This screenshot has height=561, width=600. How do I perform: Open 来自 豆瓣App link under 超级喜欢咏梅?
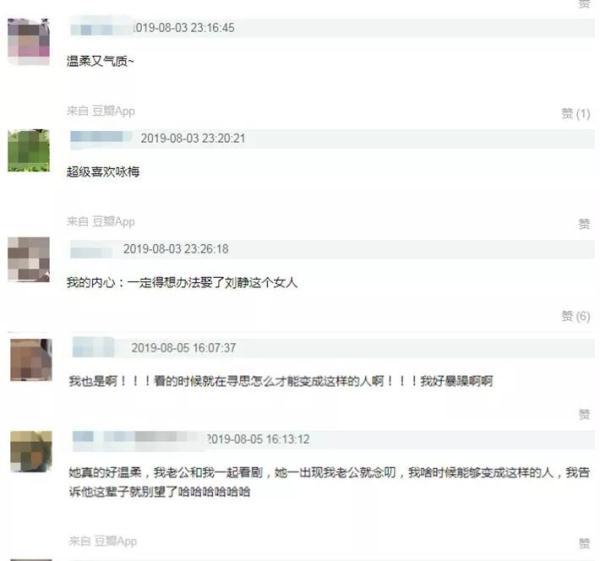pyautogui.click(x=101, y=222)
